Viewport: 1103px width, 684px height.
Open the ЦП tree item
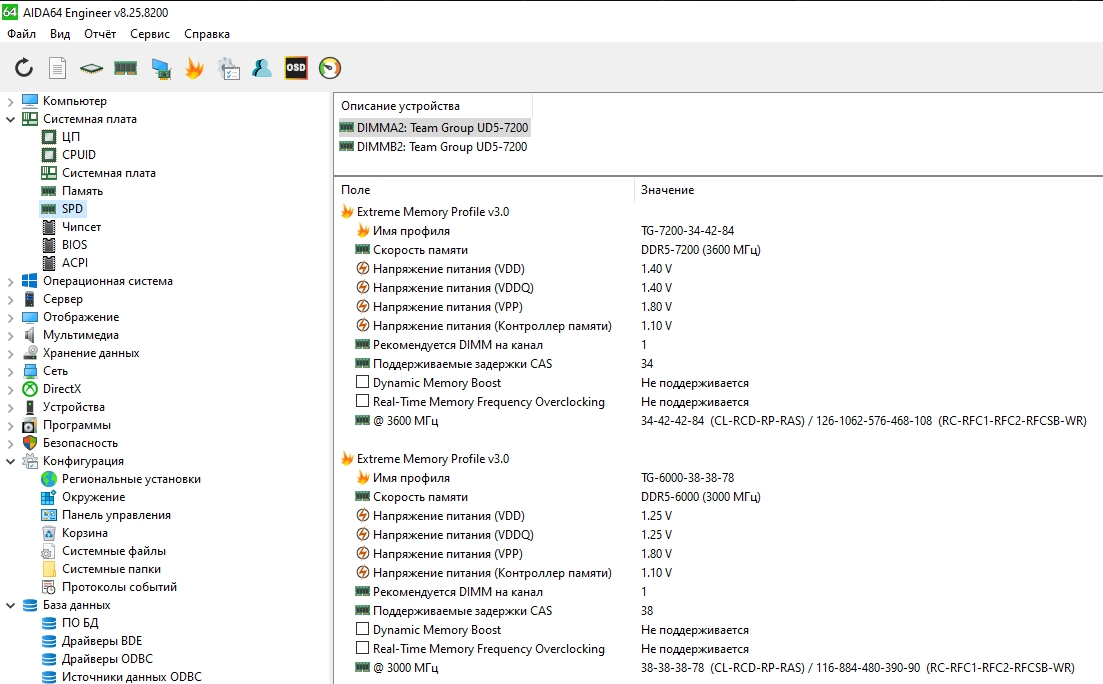pos(71,137)
